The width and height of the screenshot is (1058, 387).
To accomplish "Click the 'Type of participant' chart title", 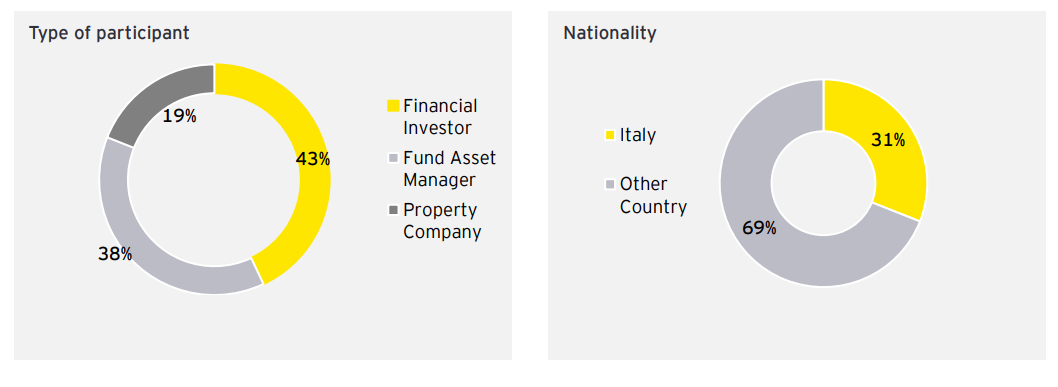I will click(x=109, y=34).
